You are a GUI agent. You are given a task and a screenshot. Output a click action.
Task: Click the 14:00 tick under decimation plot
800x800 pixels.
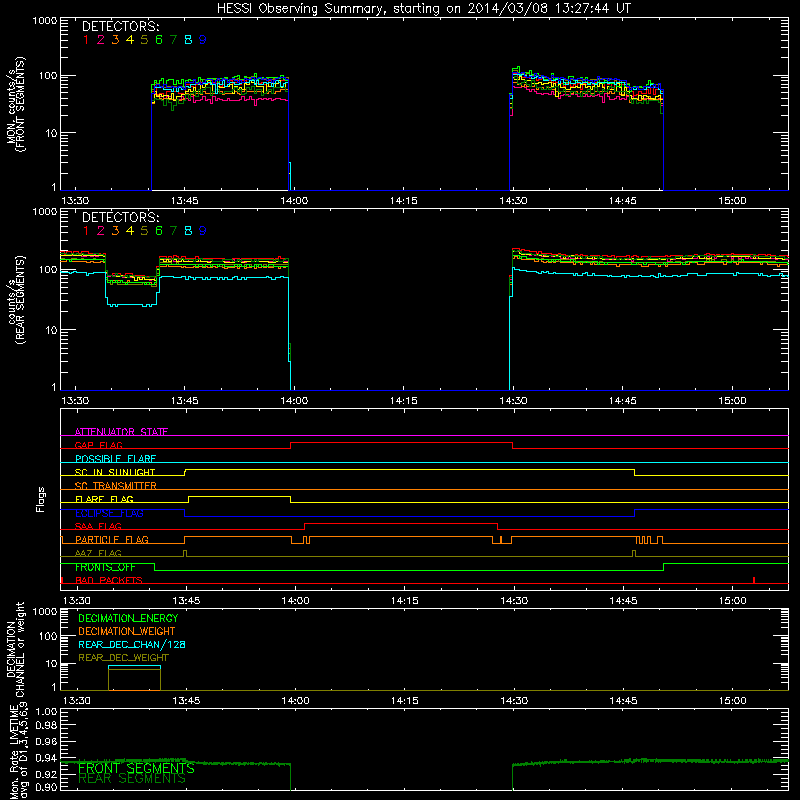[295, 701]
